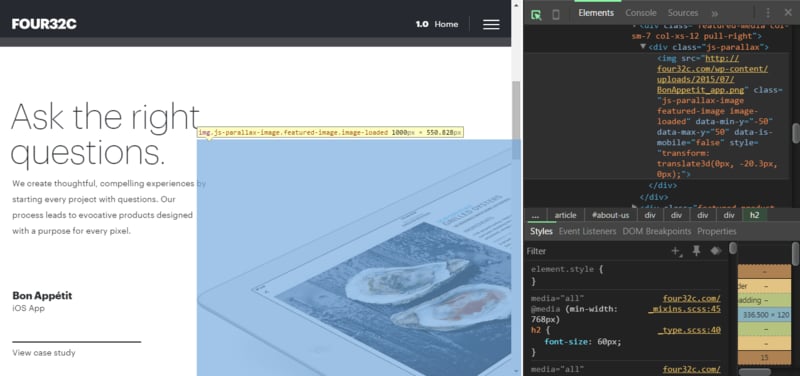The width and height of the screenshot is (800, 376).
Task: Open the Styles sidebar tab
Action: coord(541,231)
